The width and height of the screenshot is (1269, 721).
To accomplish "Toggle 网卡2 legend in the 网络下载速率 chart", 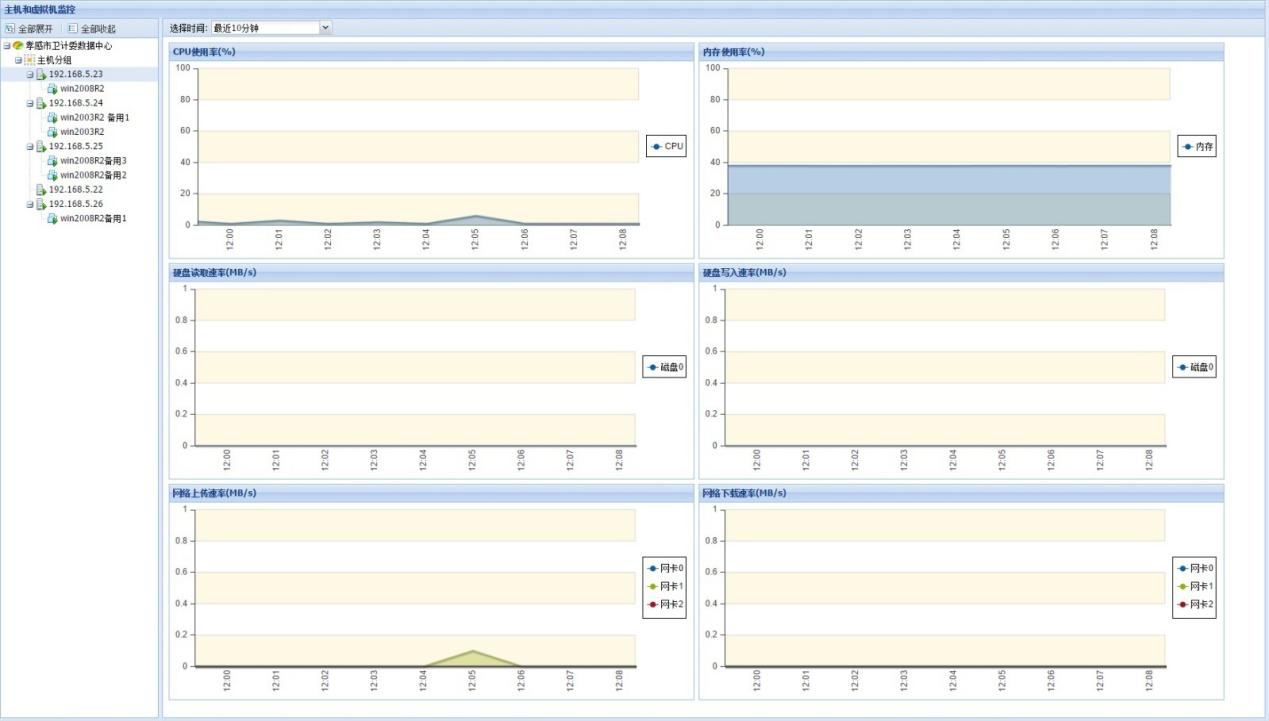I will click(x=1196, y=604).
